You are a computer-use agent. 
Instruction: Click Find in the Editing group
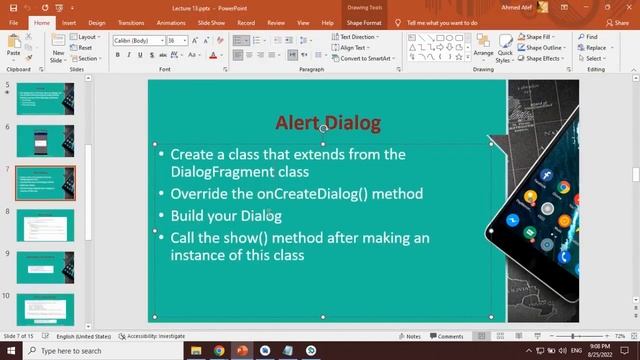pos(588,37)
